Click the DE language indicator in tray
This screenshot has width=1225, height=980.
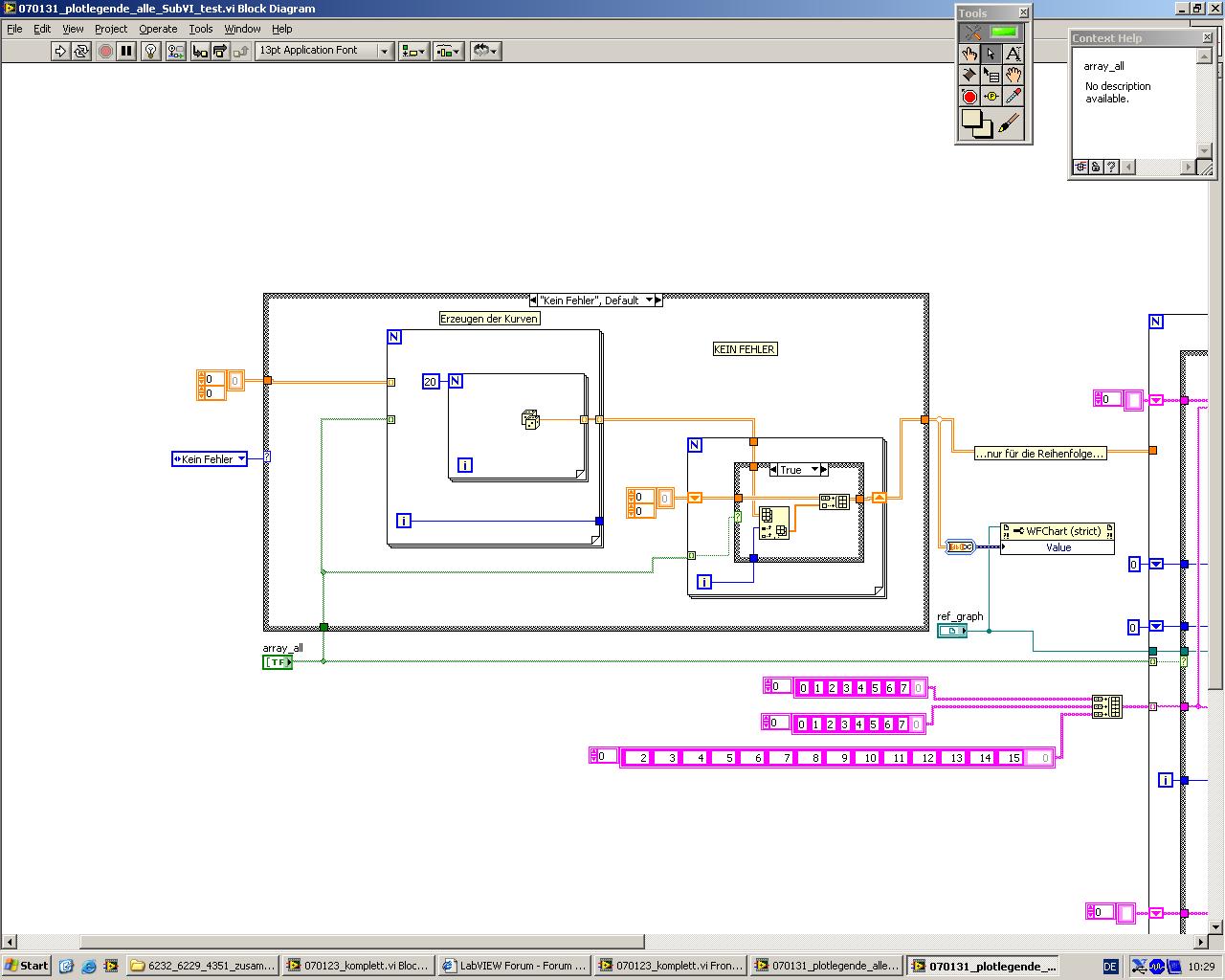[1110, 967]
